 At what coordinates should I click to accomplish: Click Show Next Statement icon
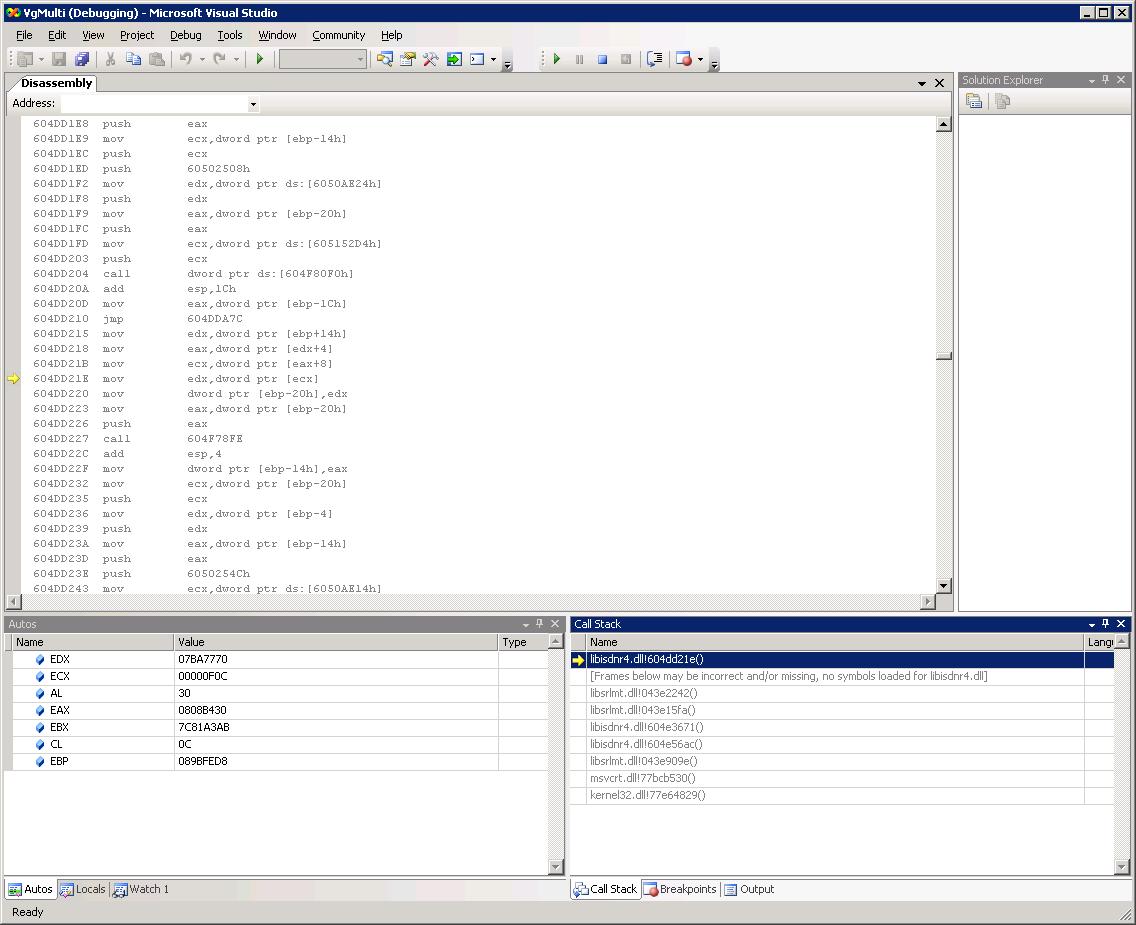point(655,59)
